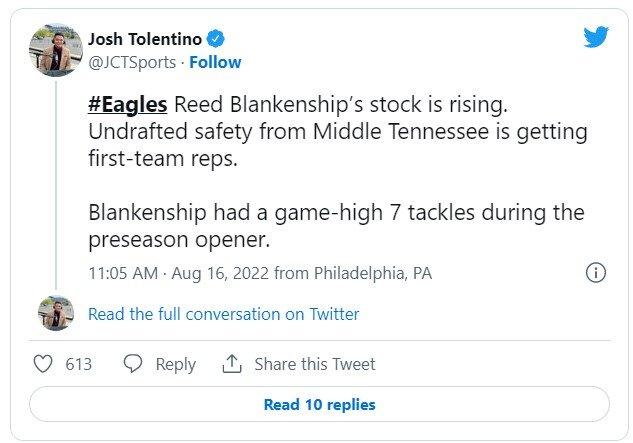Select the Reply text label
633x443 pixels.
pyautogui.click(x=175, y=364)
